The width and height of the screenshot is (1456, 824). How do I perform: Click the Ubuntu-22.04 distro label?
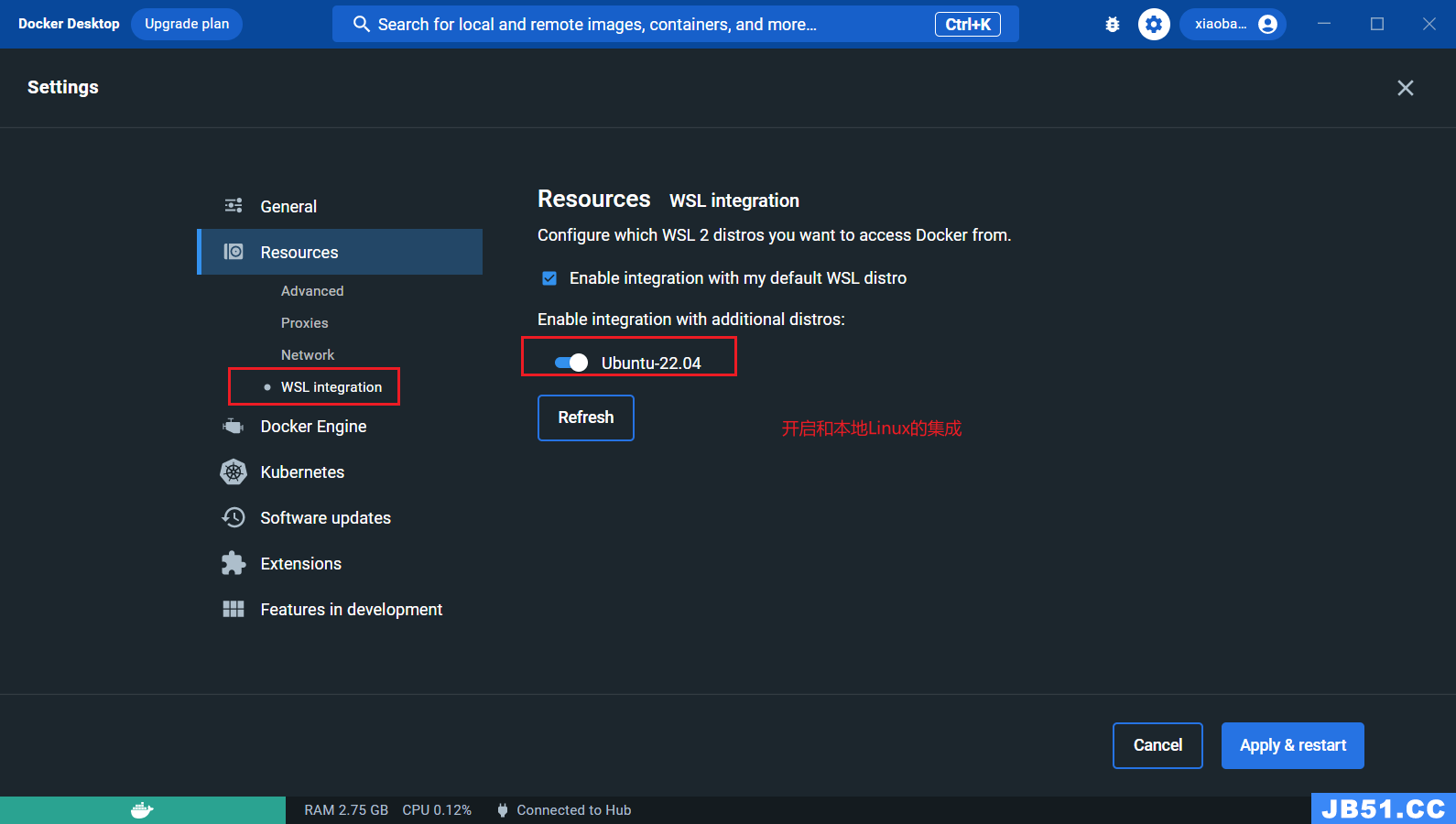pyautogui.click(x=651, y=363)
